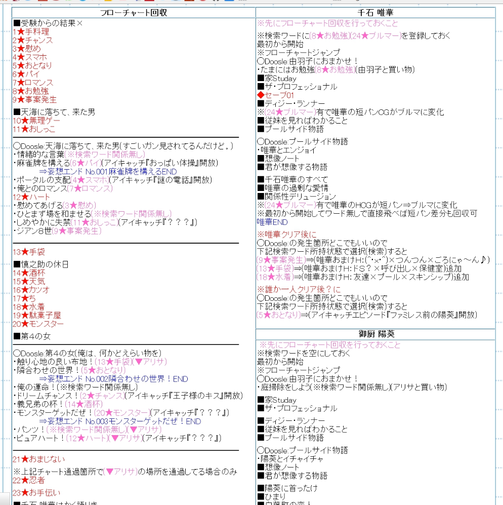The height and width of the screenshot is (505, 503).
Task: Select the '20★モンスター' red entry
Action: pyautogui.click(x=38, y=324)
